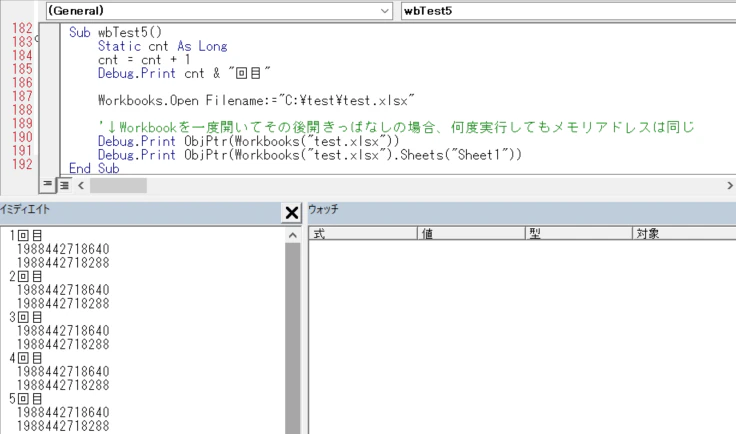The image size is (736, 434).
Task: Click the Immediate window vertical scrollbar thumb
Action: click(292, 338)
